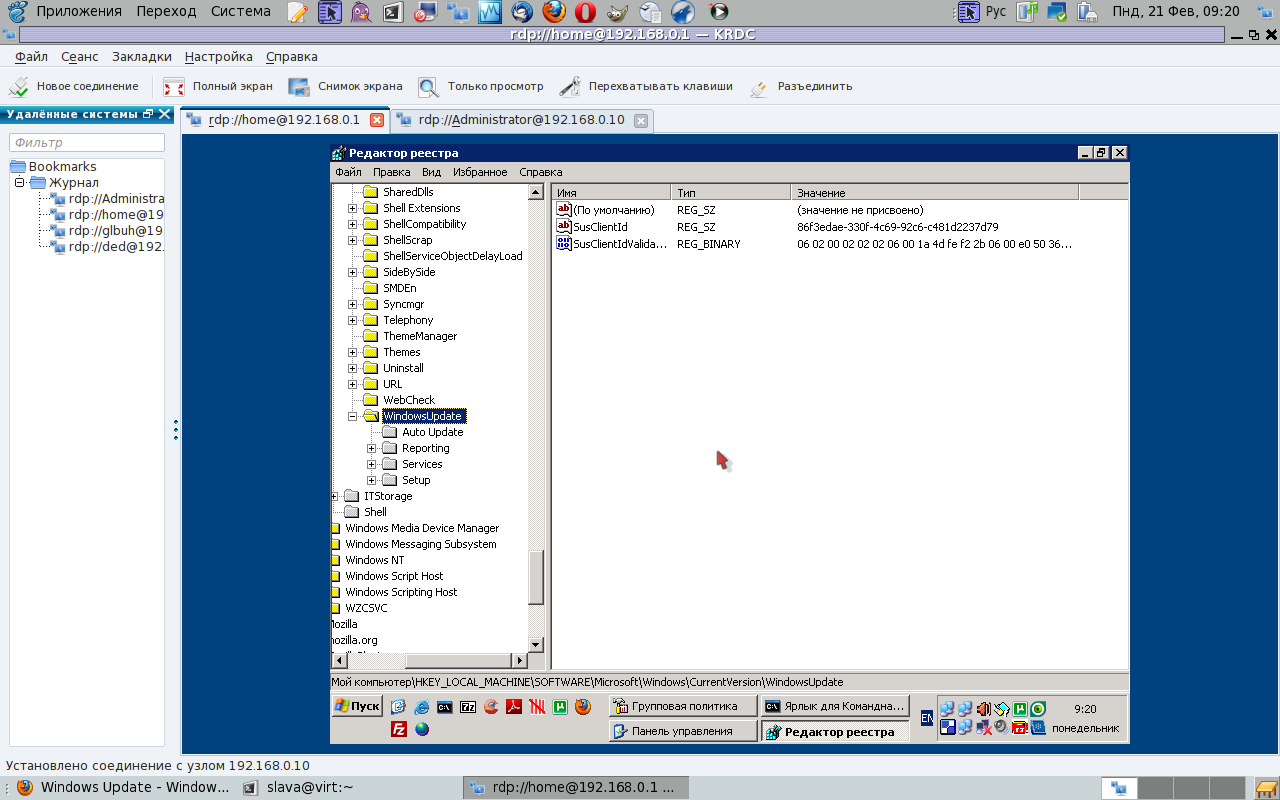Click the Имя column header
This screenshot has width=1280, height=800.
[611, 192]
